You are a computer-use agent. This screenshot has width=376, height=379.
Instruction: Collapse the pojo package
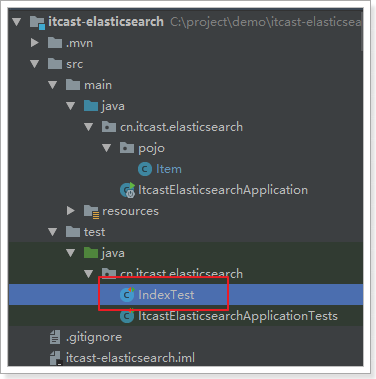point(106,148)
